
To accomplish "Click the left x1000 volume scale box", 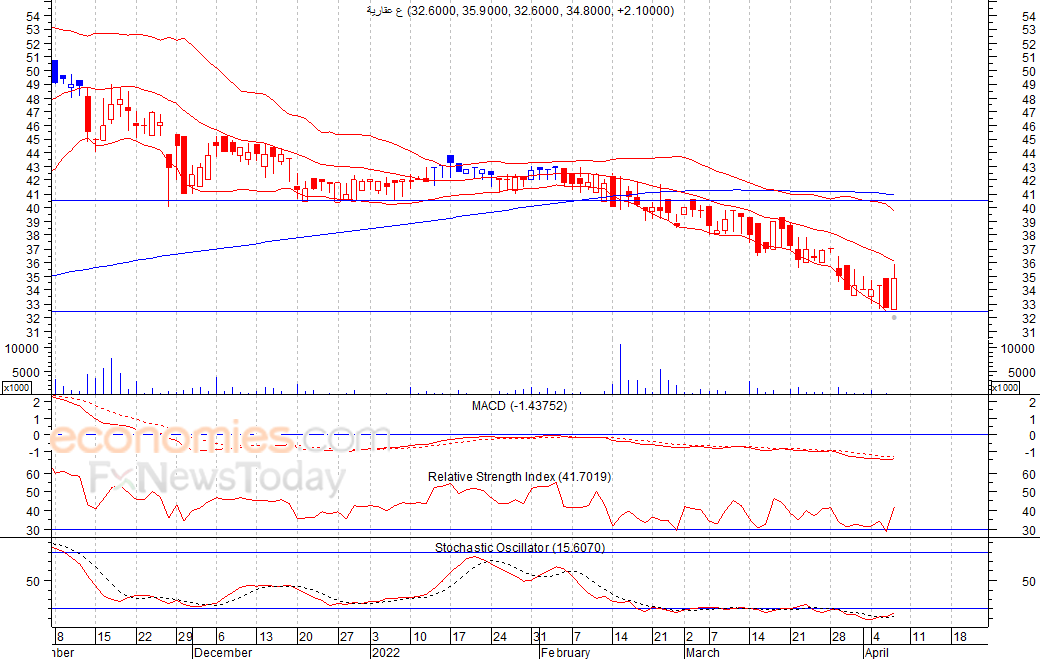I will (x=16, y=388).
